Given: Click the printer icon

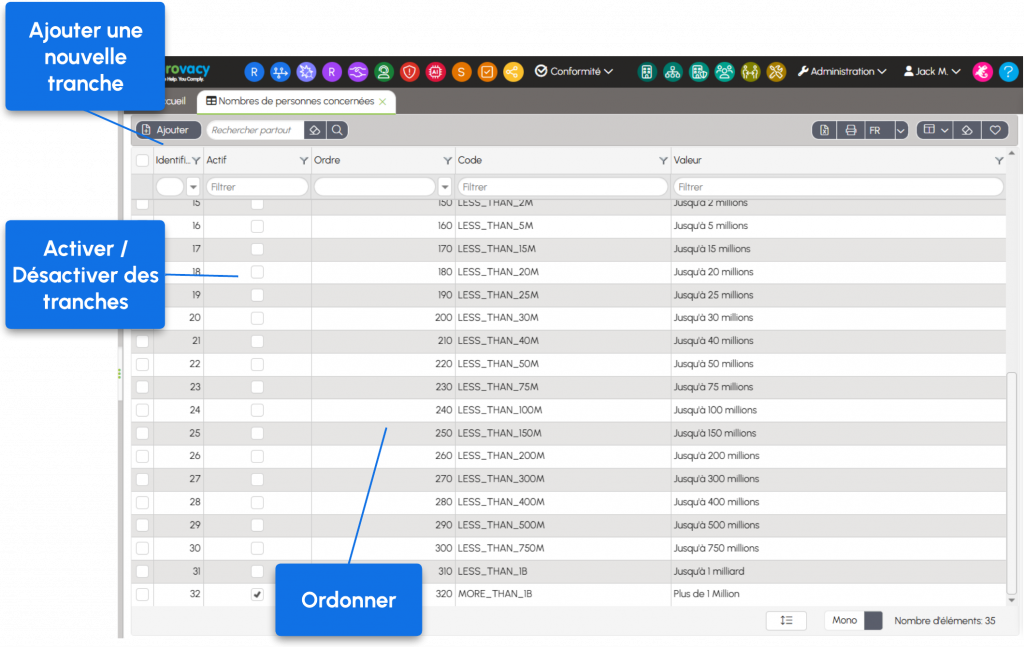Looking at the screenshot, I should coord(851,131).
